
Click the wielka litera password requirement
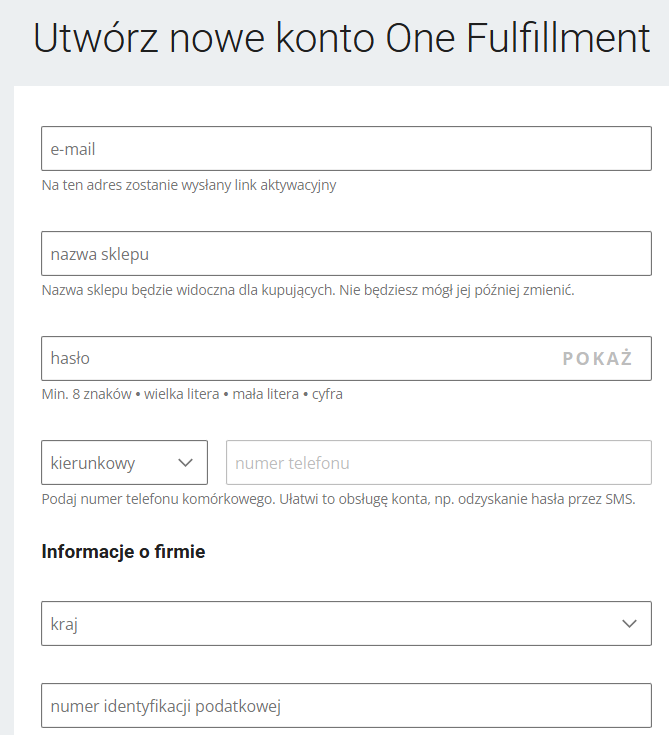tap(181, 394)
